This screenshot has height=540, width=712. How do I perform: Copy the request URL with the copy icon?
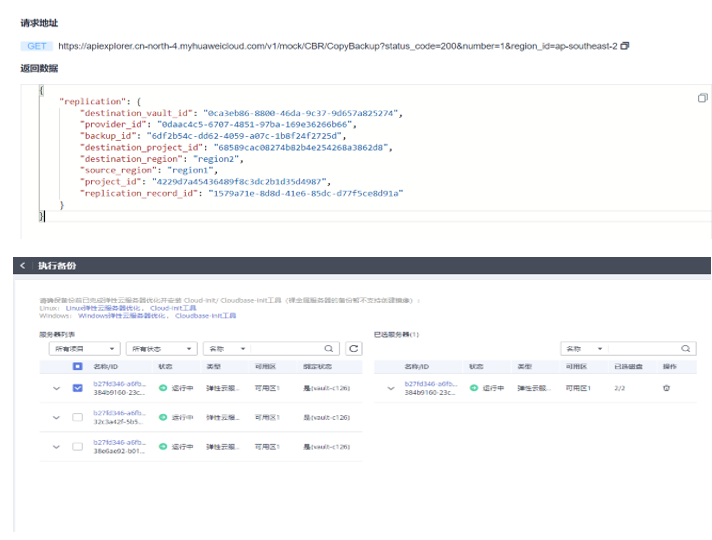(x=625, y=46)
